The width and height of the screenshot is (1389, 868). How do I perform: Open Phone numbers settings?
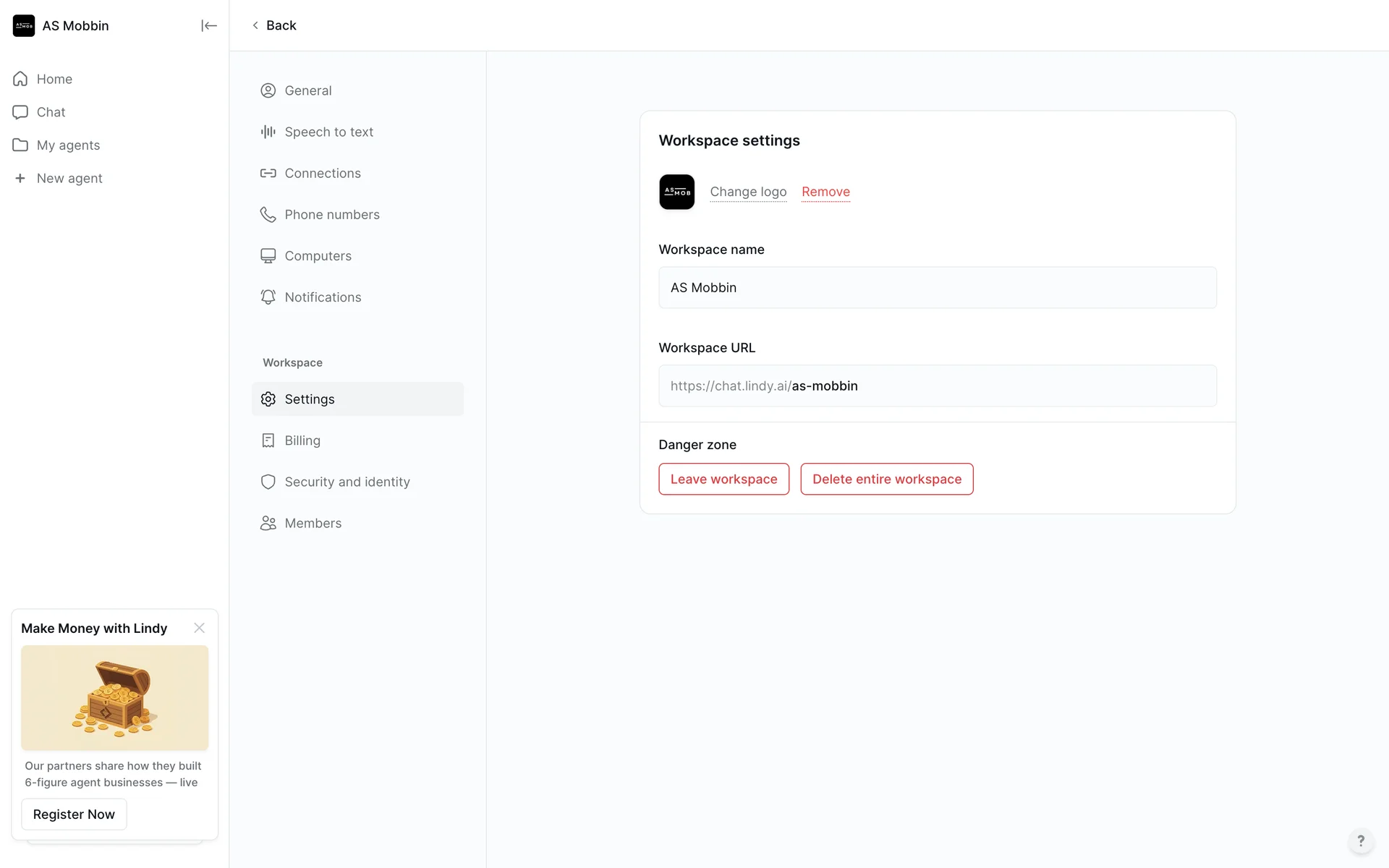pos(331,214)
